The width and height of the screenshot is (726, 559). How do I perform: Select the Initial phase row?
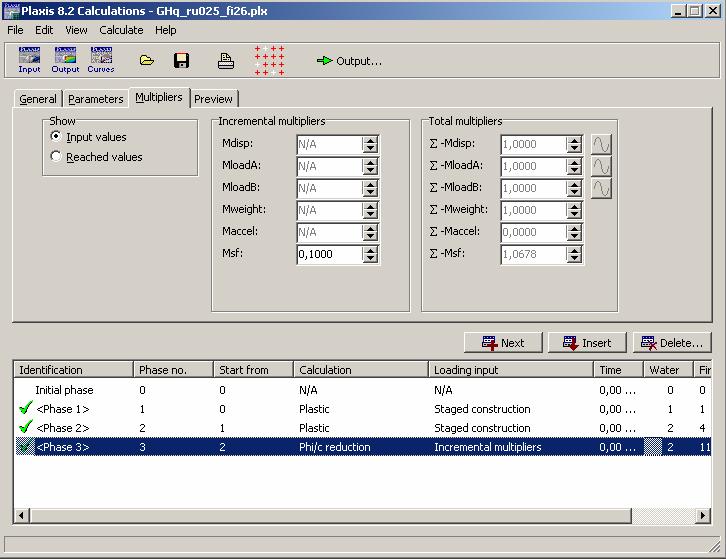pos(363,390)
